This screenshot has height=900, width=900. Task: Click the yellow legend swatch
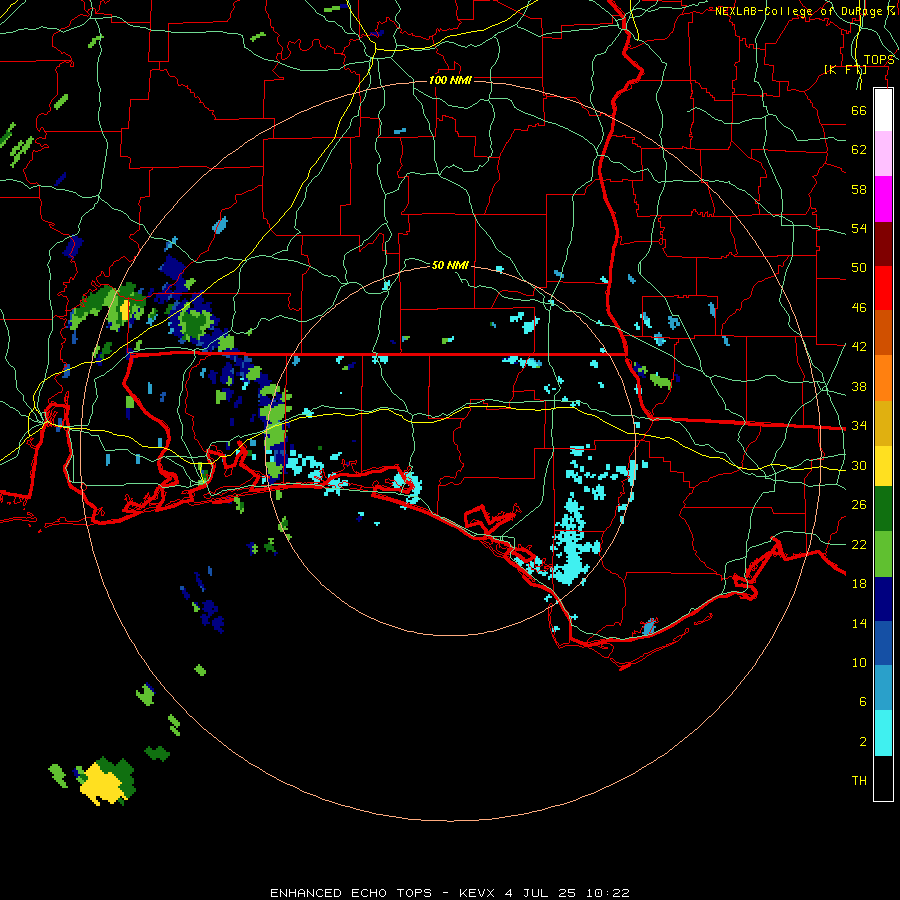(x=883, y=466)
